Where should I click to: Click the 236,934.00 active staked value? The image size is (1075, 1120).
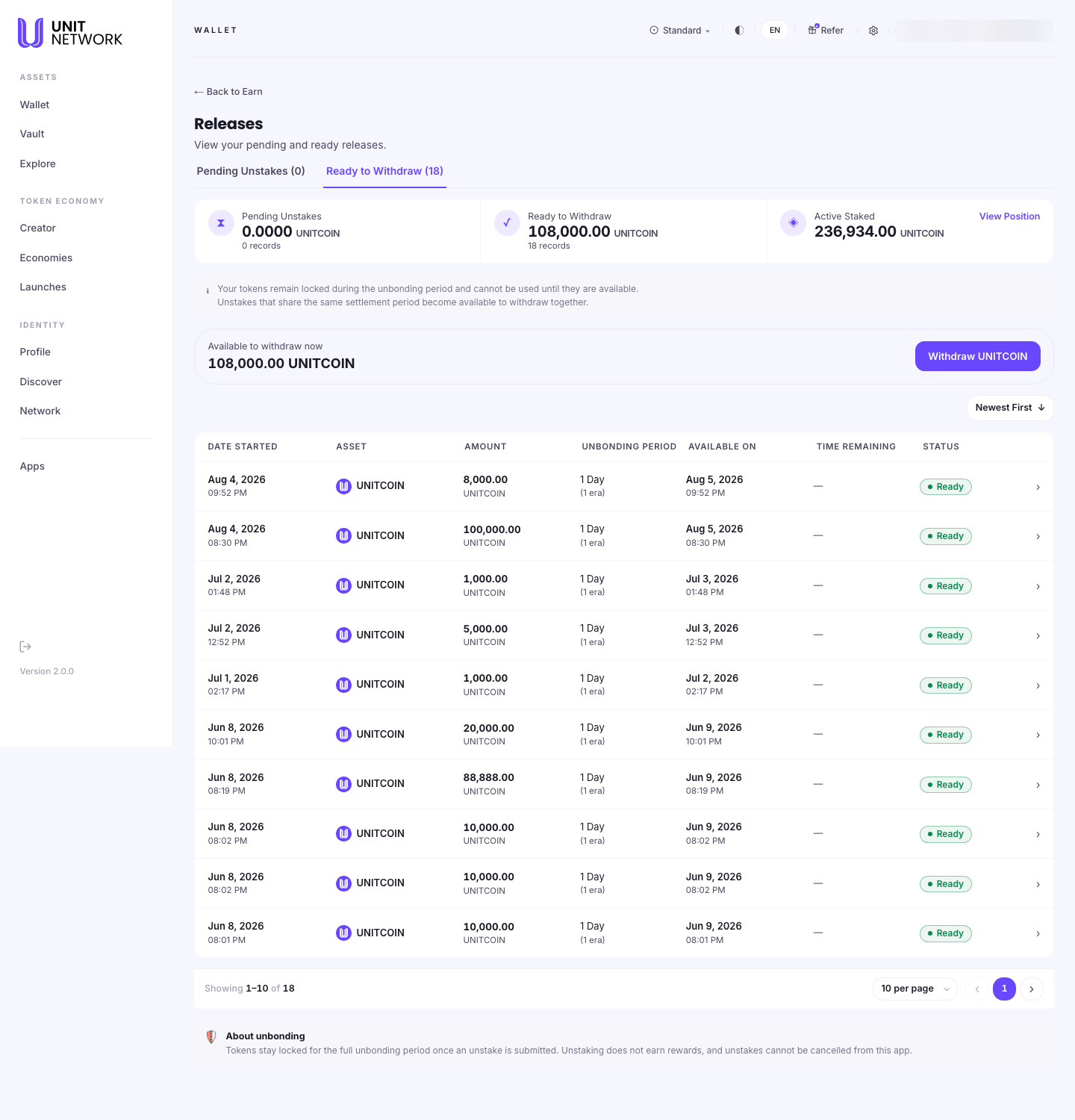[x=856, y=231]
